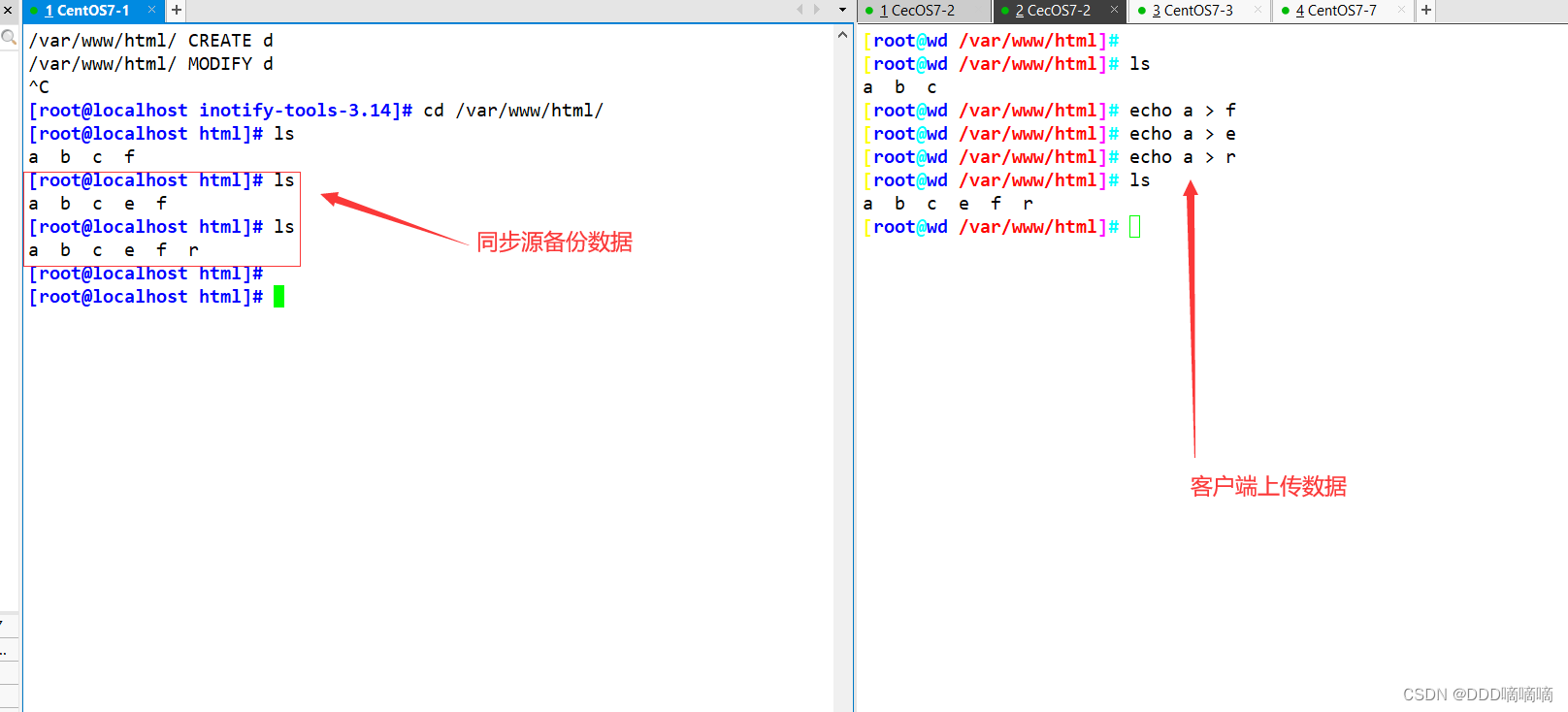Click the green status dot on 4 CentOS7-7 tab
Screen dimensions: 1568x712
point(1286,11)
